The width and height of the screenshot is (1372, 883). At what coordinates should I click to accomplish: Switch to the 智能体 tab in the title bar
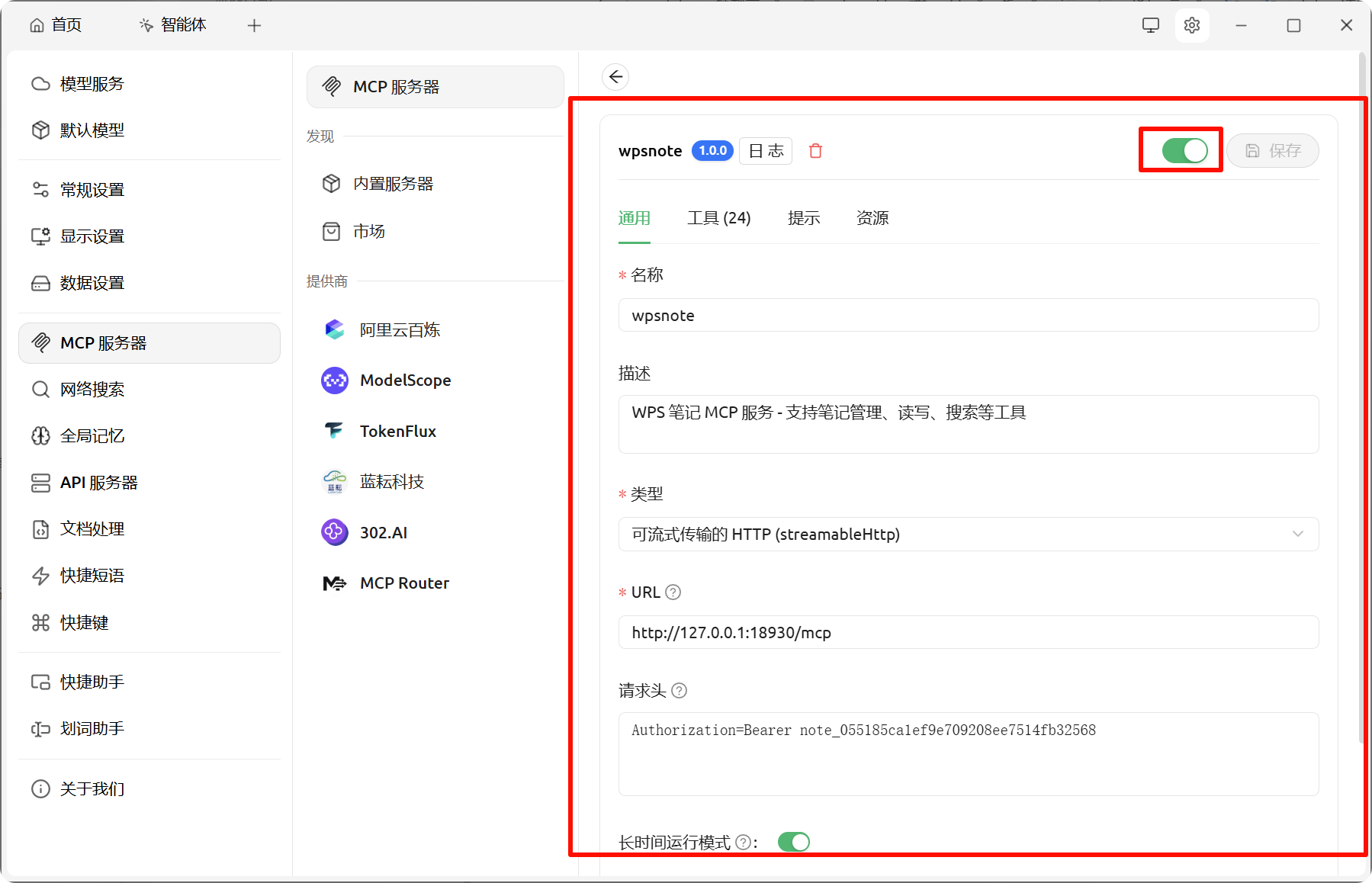click(x=173, y=25)
